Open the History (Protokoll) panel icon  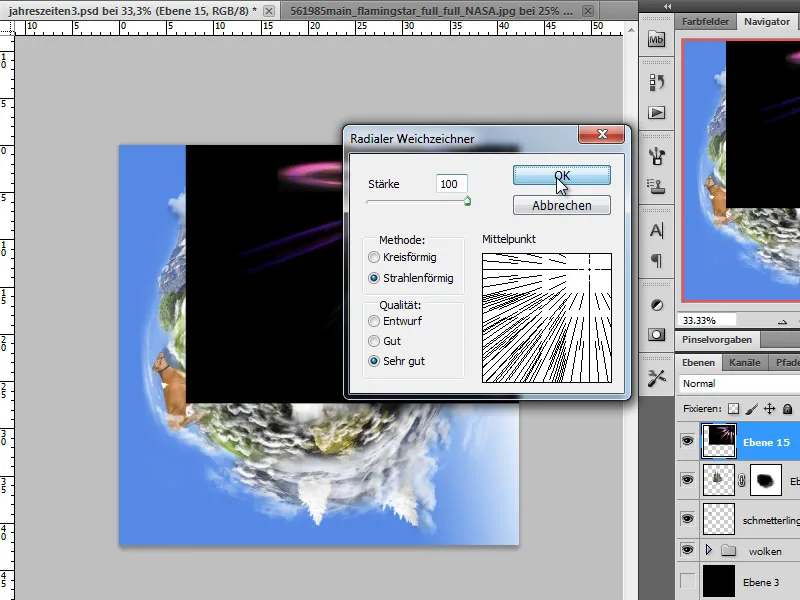(656, 82)
